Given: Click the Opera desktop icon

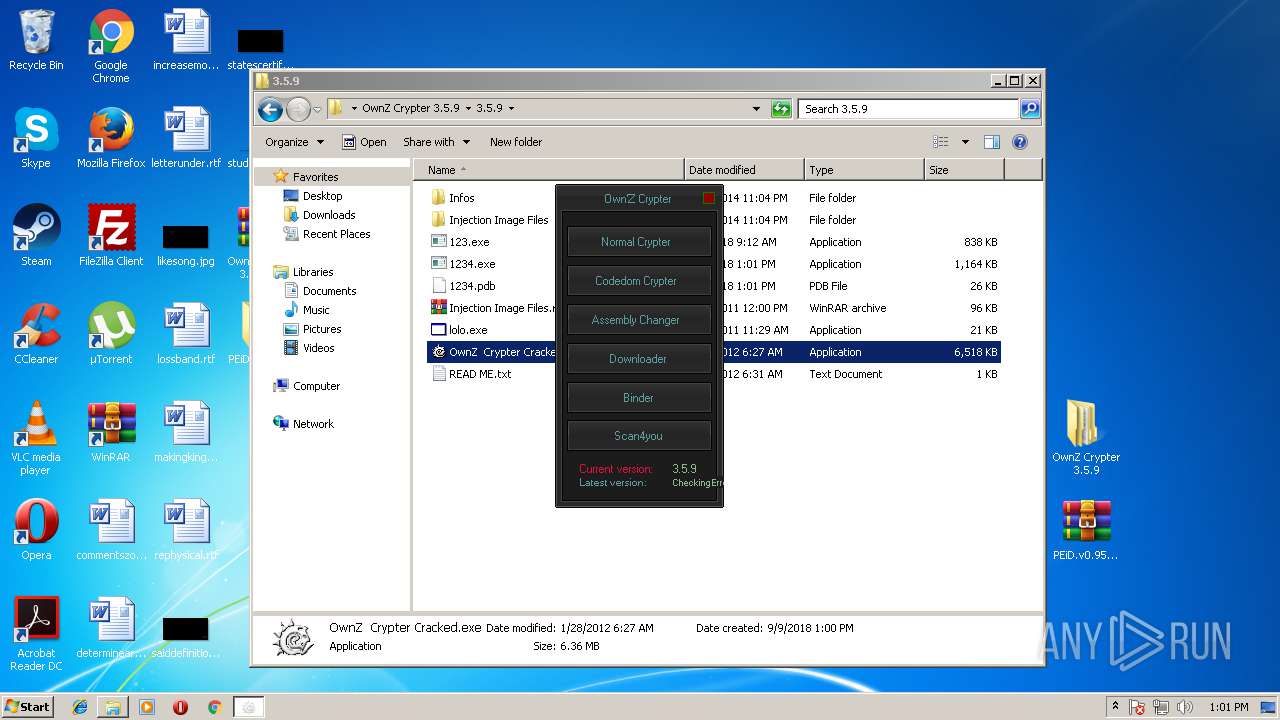Looking at the screenshot, I should [x=36, y=531].
